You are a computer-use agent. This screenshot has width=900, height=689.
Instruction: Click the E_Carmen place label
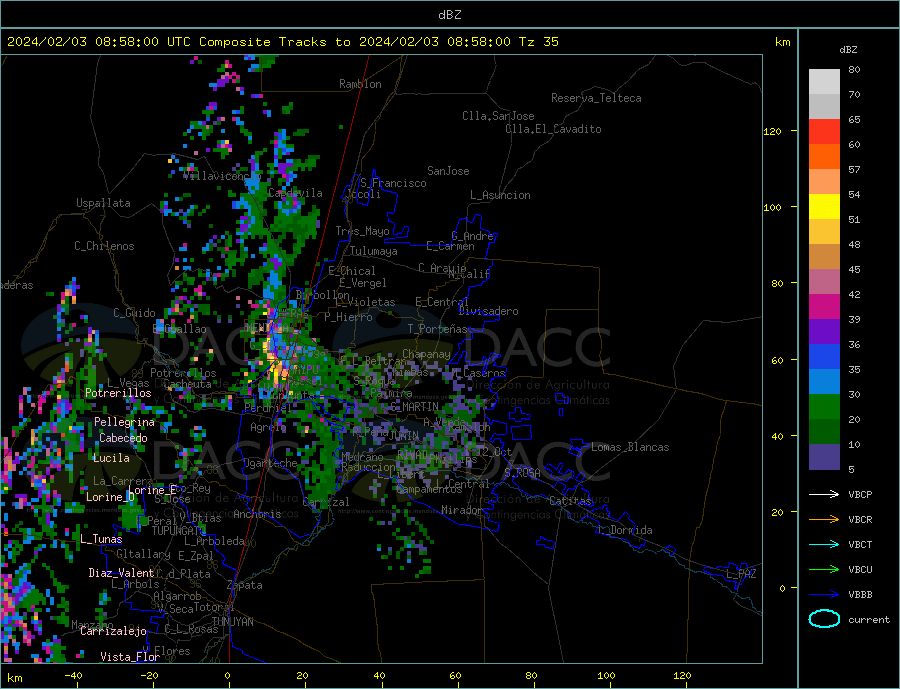pyautogui.click(x=450, y=246)
